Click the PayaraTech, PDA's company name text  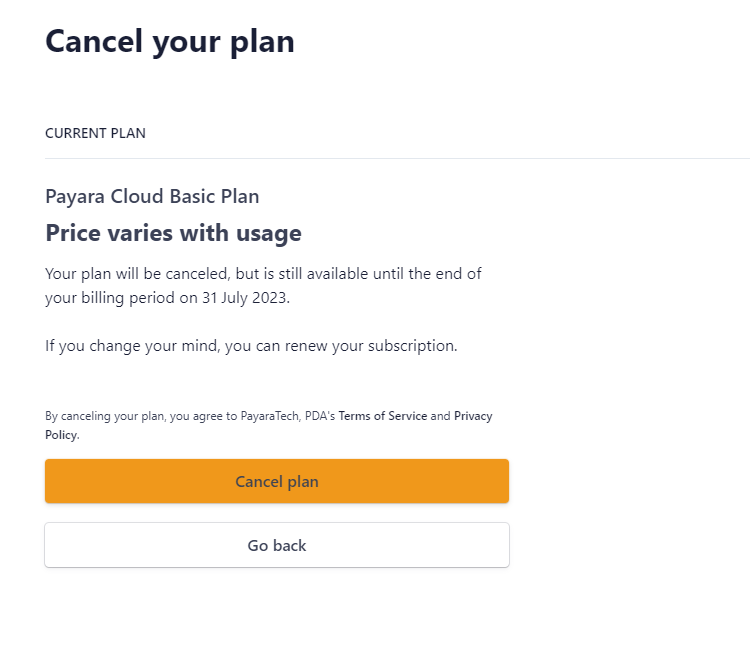pyautogui.click(x=287, y=416)
